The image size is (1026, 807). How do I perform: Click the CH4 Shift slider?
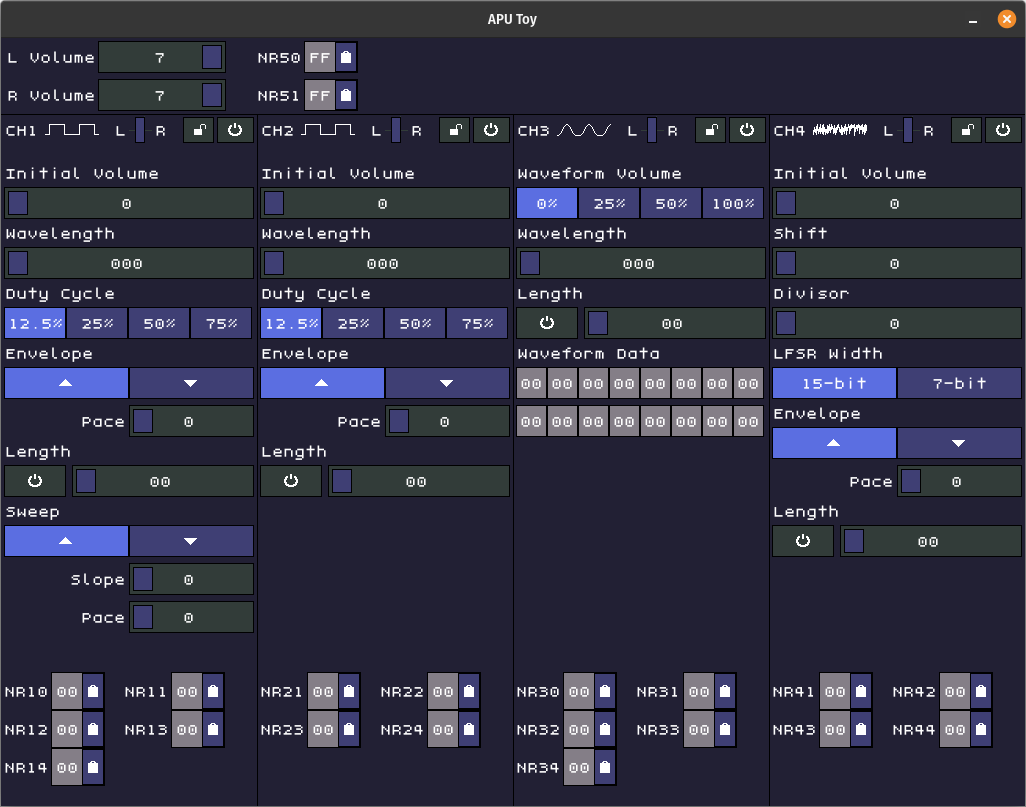896,264
